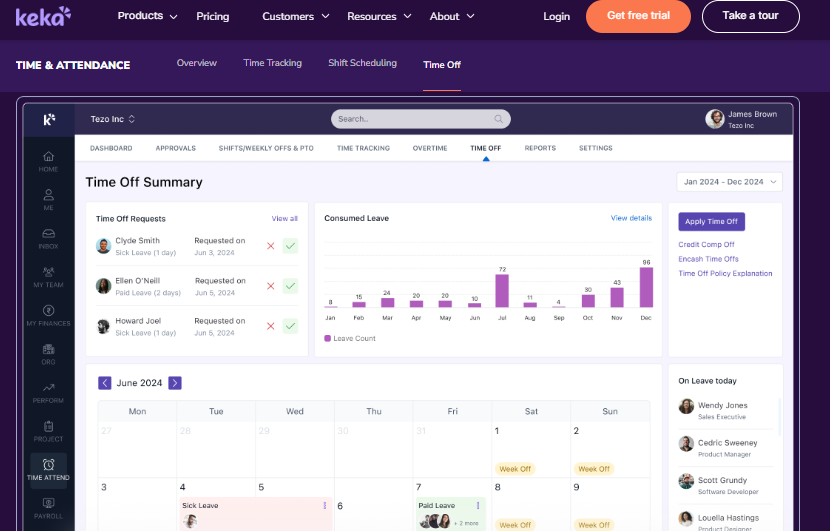Open the Jan 2024 - Dec 2024 date range dropdown
Image resolution: width=830 pixels, height=531 pixels.
[x=729, y=182]
